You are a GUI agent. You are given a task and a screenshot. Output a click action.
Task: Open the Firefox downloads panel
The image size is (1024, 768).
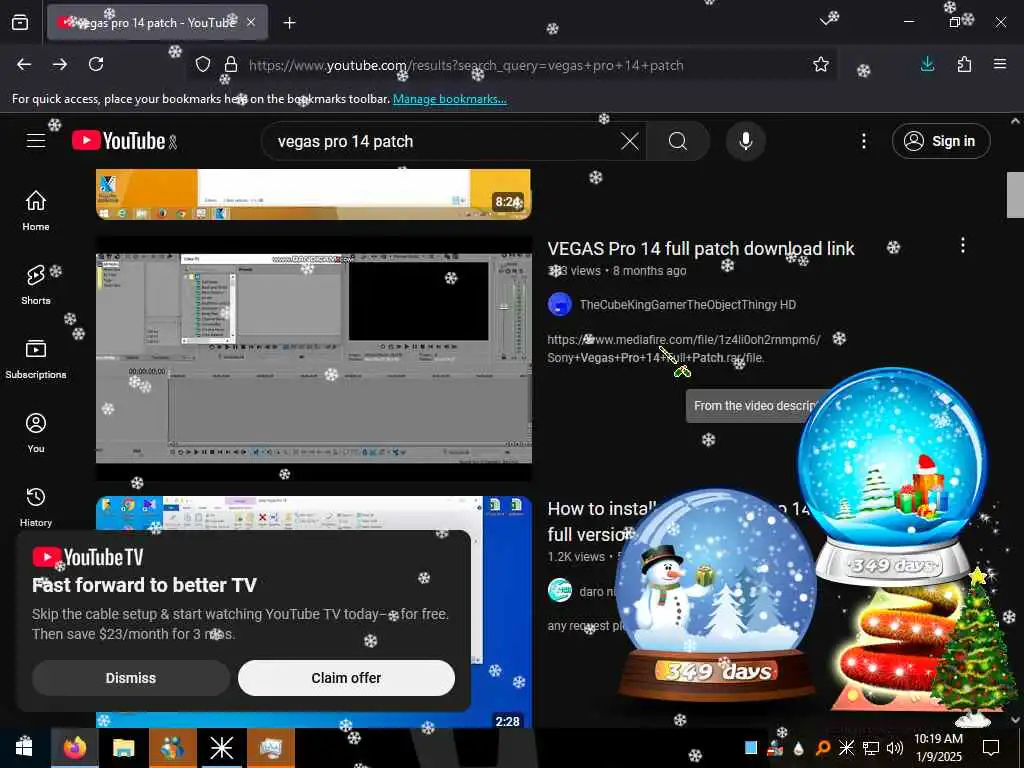(927, 64)
